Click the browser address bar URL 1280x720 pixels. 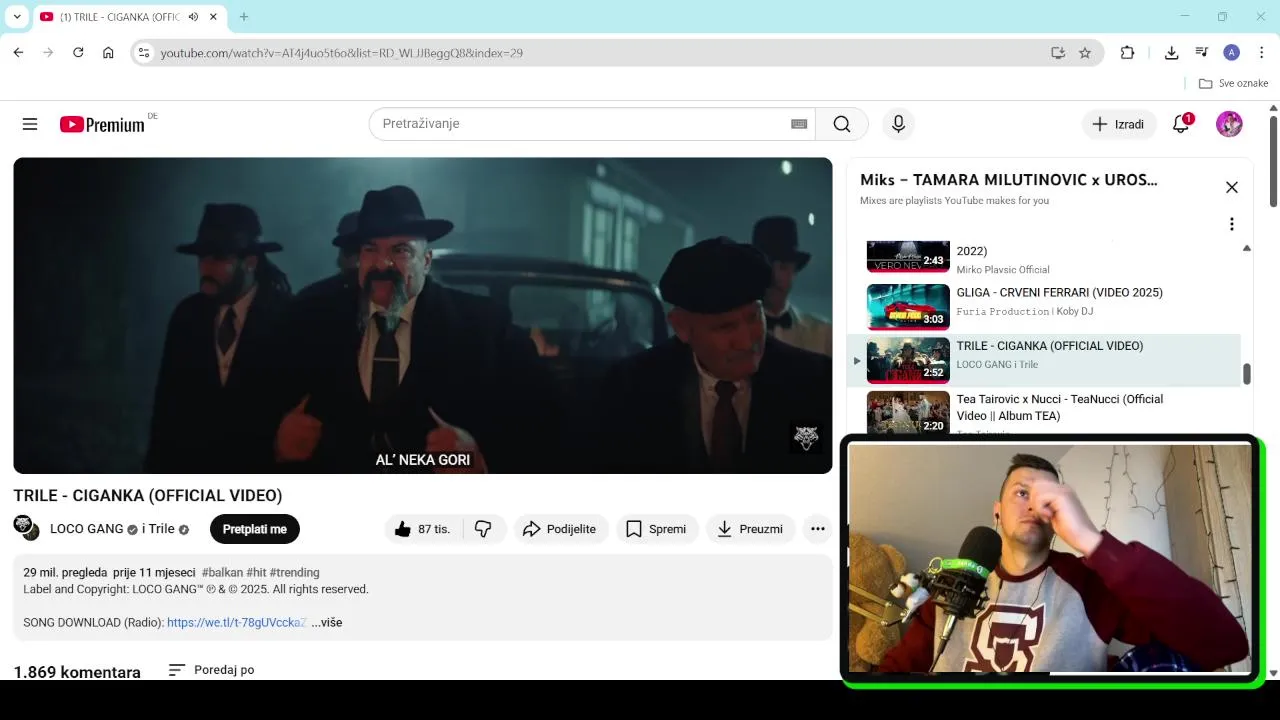coord(342,53)
